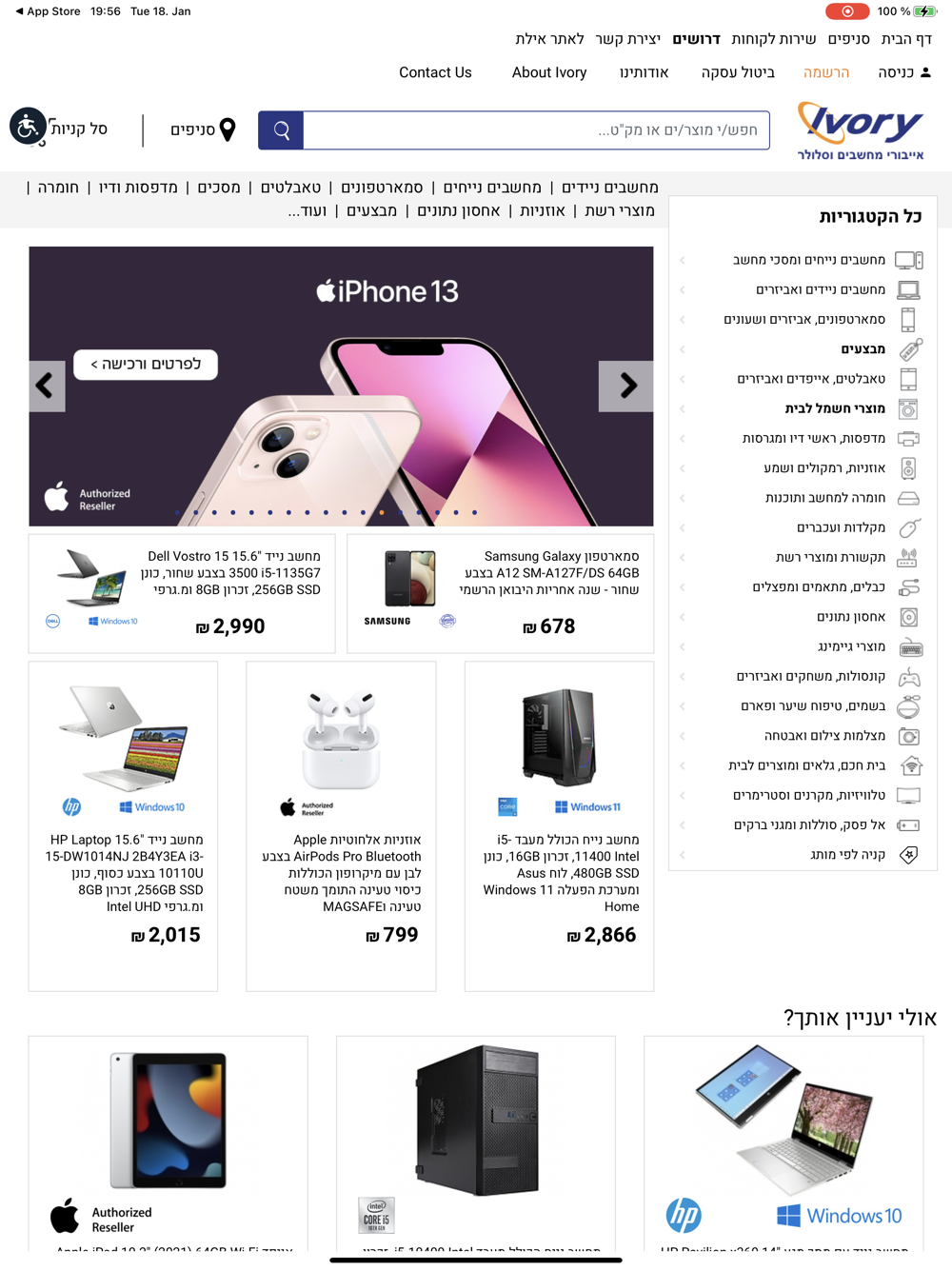Open the accessibility wheelchair icon
952x1270 pixels.
coord(28,127)
